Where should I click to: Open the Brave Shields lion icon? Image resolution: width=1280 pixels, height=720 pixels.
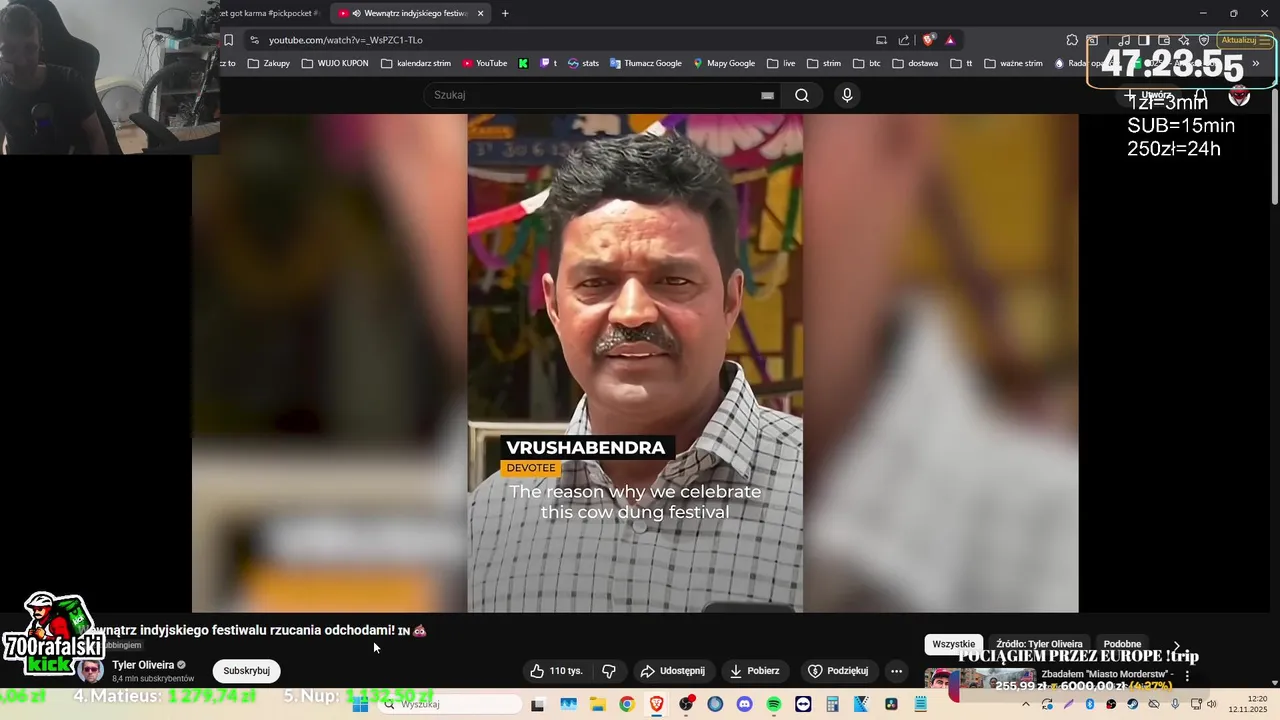click(x=929, y=40)
